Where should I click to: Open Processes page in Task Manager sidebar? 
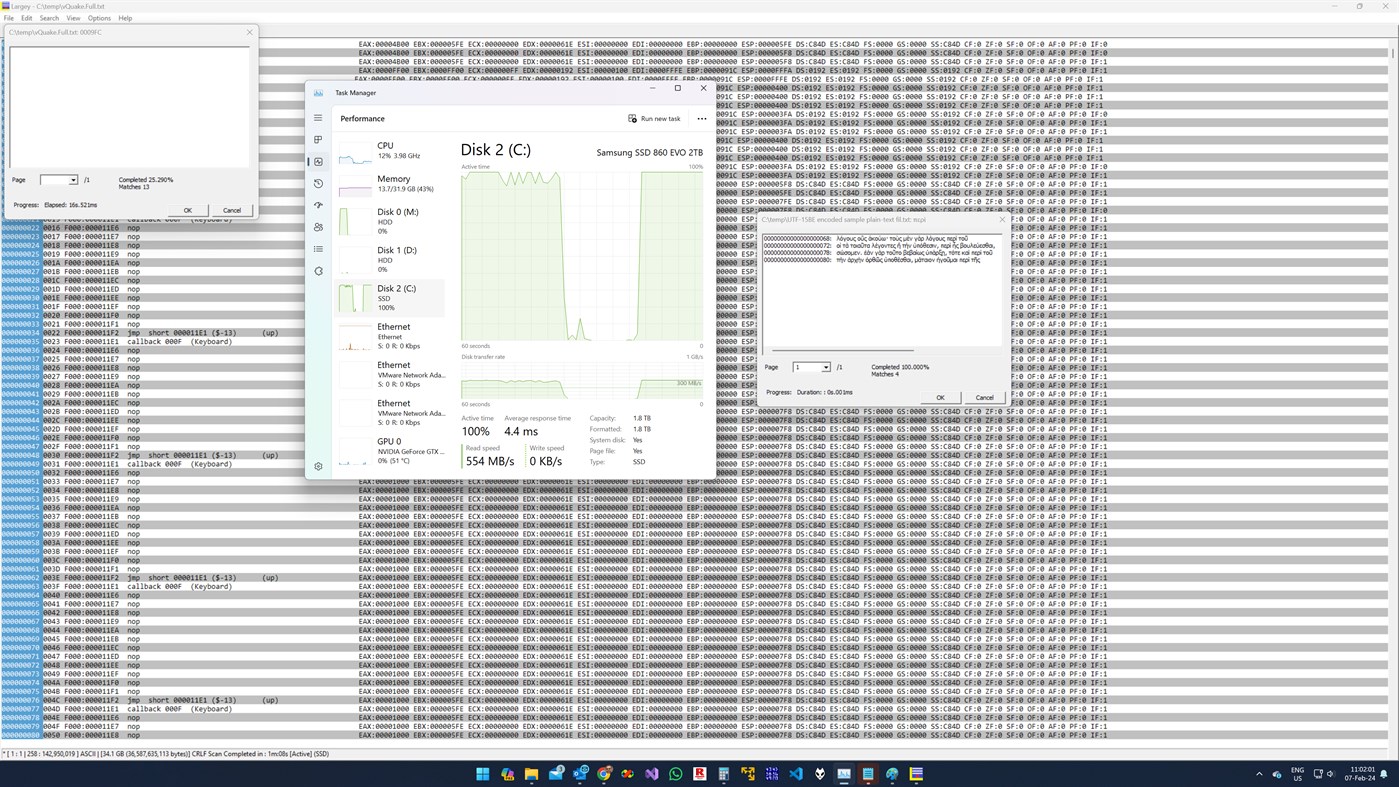pos(318,140)
